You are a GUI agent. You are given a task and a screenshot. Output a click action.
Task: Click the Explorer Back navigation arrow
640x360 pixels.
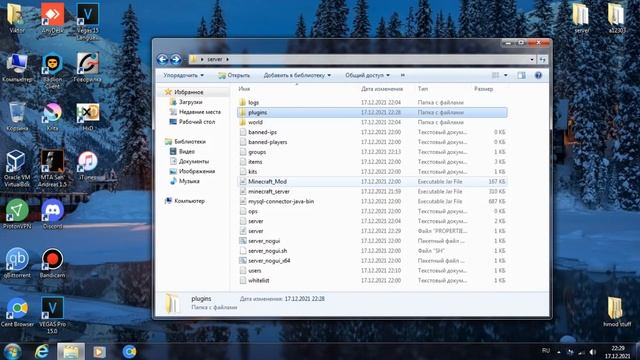point(162,60)
